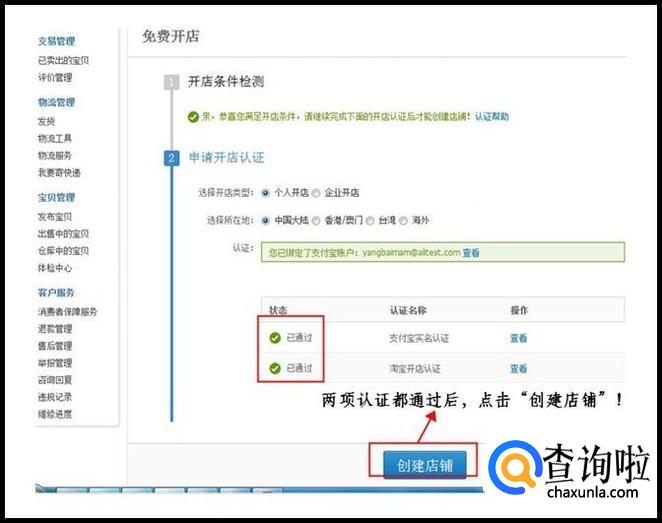Click 淘宝开店认证 table cell

414,369
